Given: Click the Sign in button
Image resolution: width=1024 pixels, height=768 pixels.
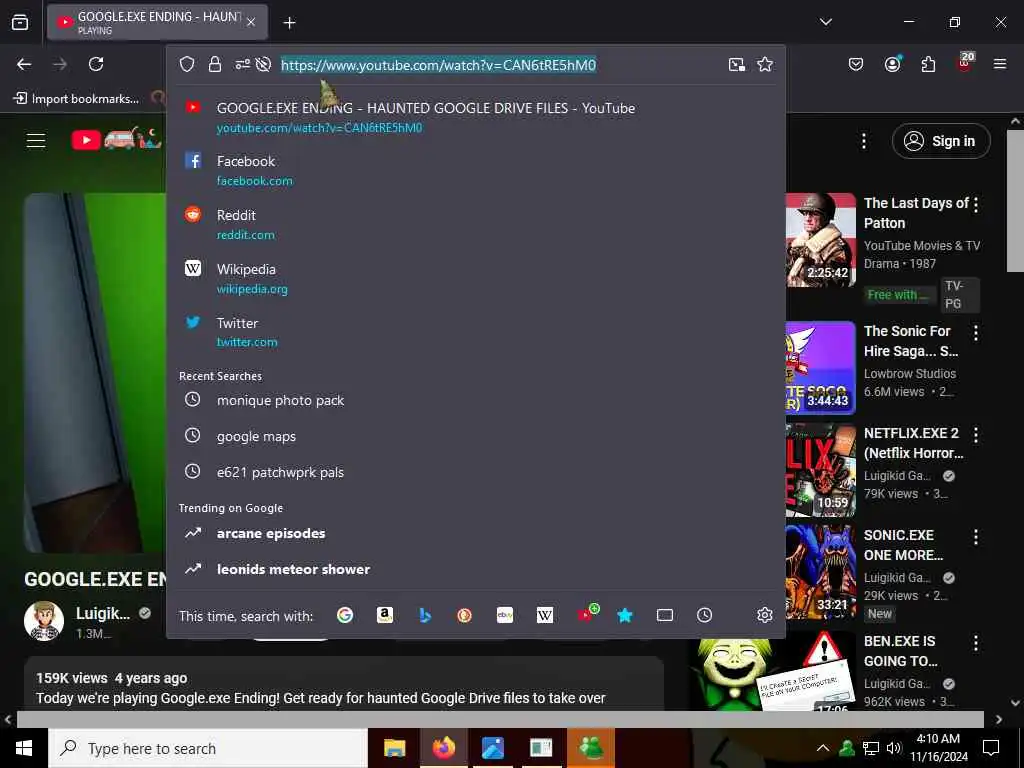Looking at the screenshot, I should pos(941,141).
